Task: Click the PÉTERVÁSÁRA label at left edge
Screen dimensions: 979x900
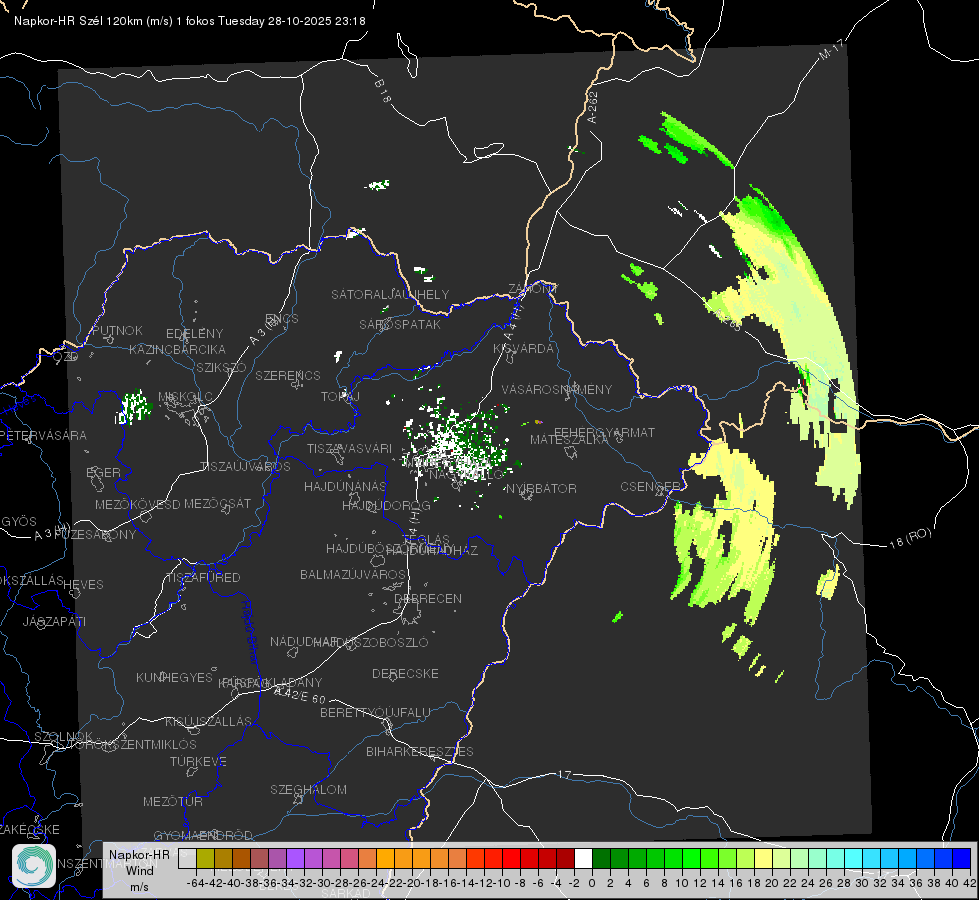Action: 43,435
